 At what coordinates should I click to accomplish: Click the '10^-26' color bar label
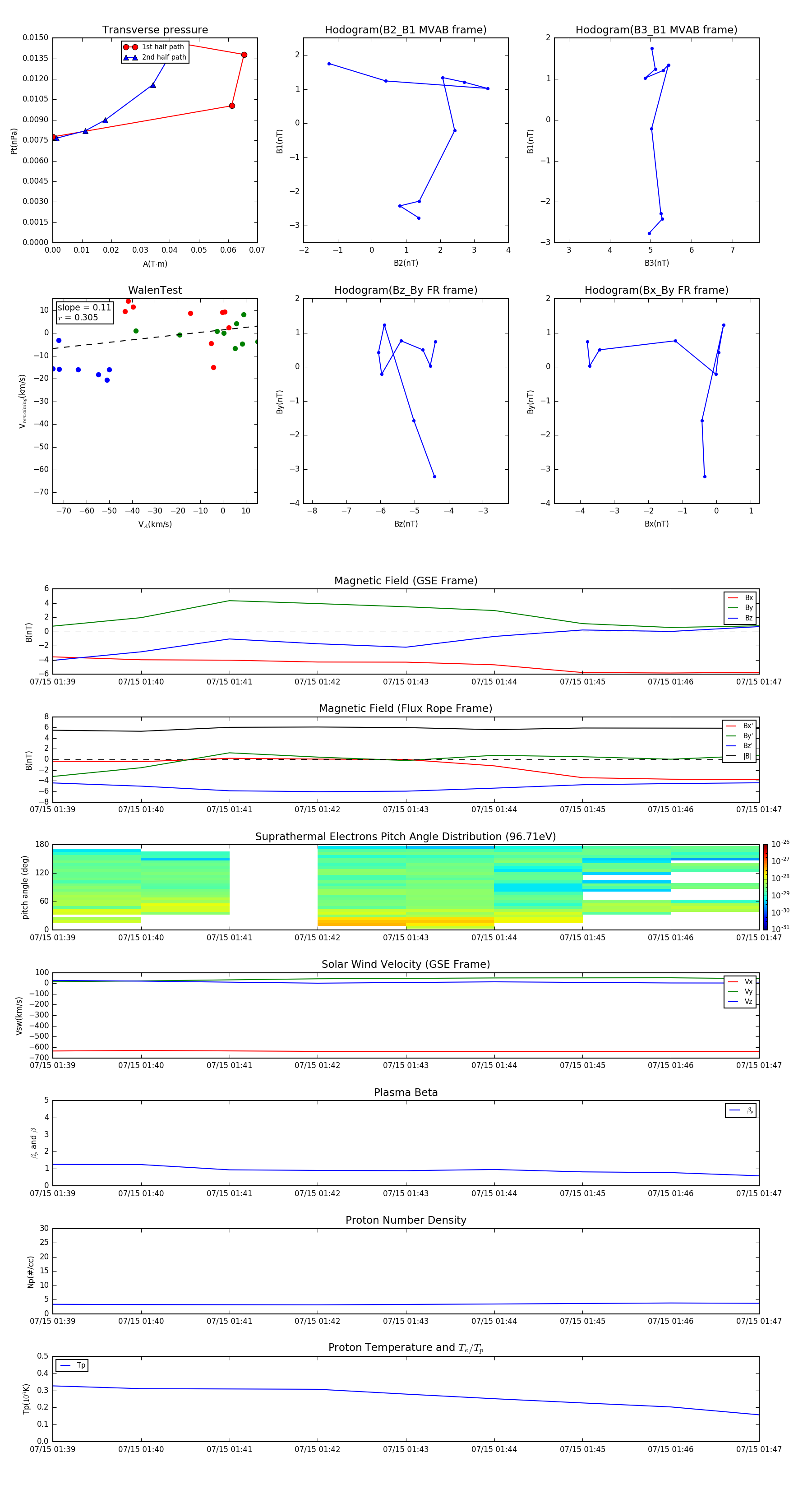[x=780, y=844]
